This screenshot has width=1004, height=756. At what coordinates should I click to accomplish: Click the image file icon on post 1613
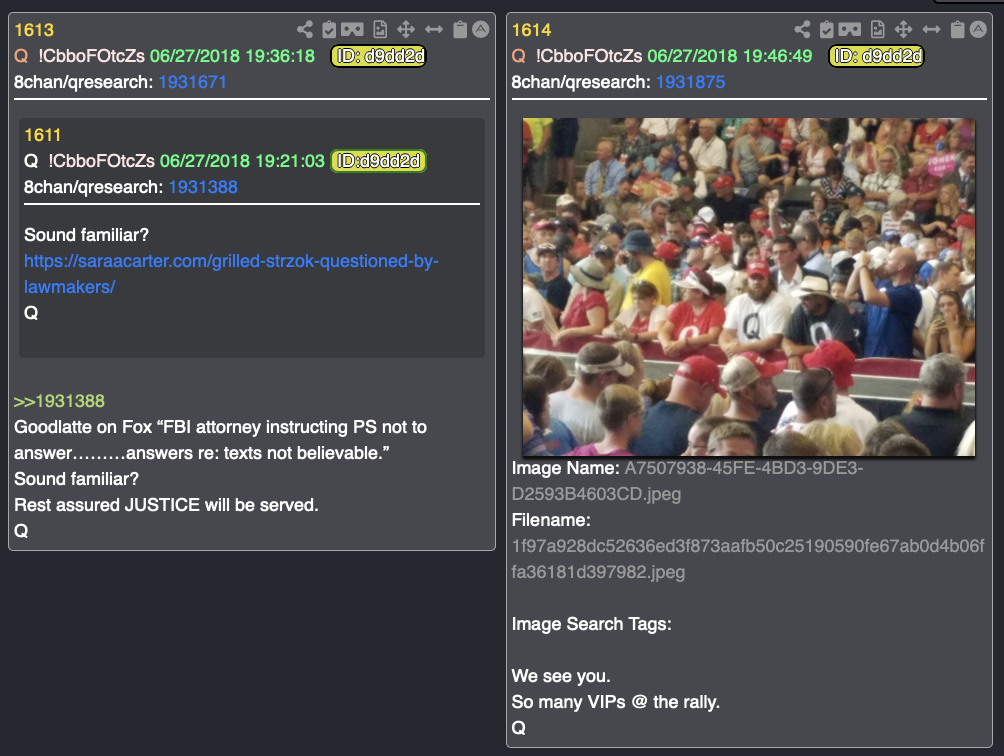click(380, 29)
